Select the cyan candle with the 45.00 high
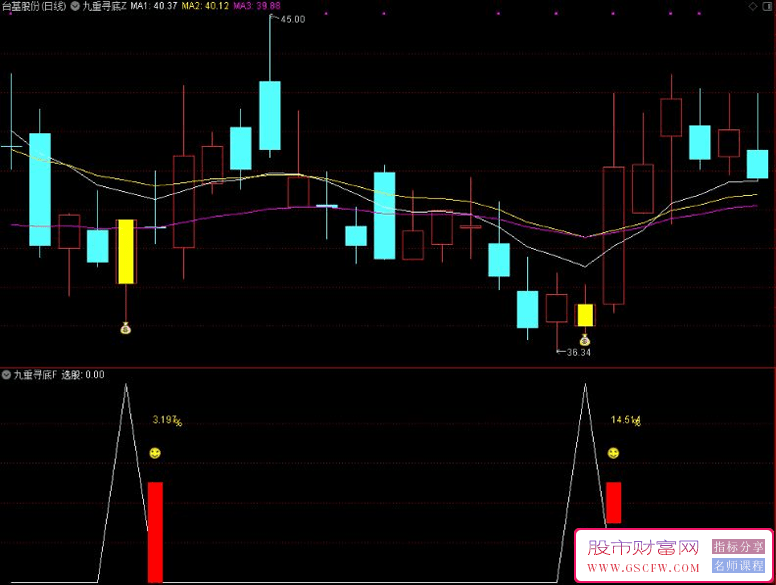The height and width of the screenshot is (585, 776). tap(270, 115)
